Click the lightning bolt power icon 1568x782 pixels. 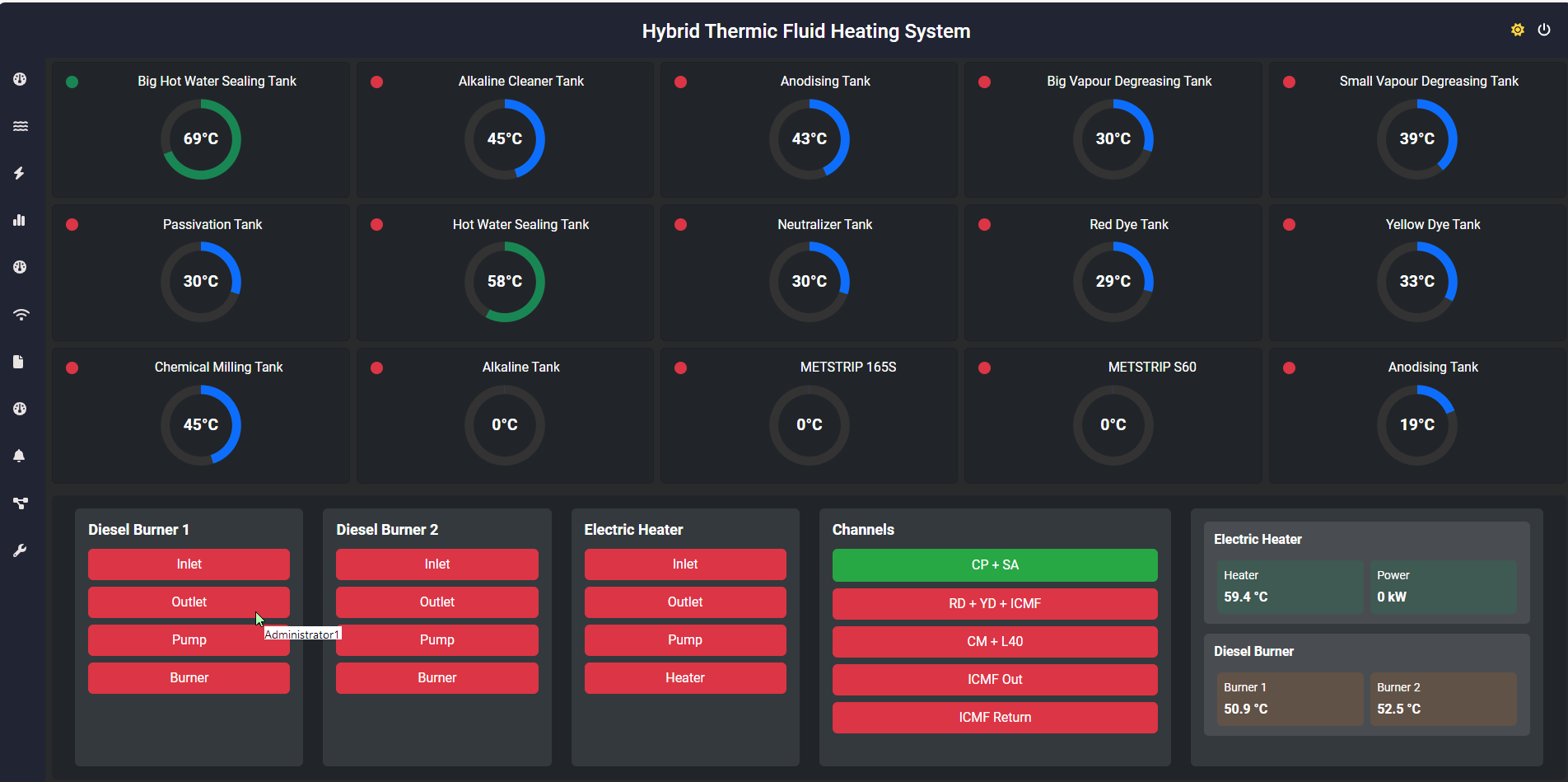click(20, 173)
